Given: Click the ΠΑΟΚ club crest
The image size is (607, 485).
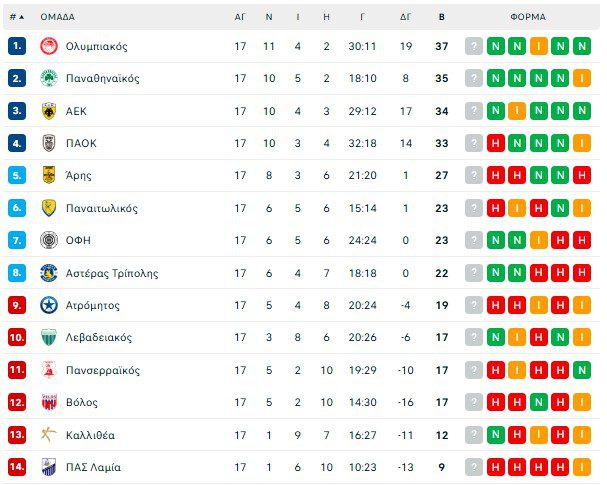Looking at the screenshot, I should (47, 143).
